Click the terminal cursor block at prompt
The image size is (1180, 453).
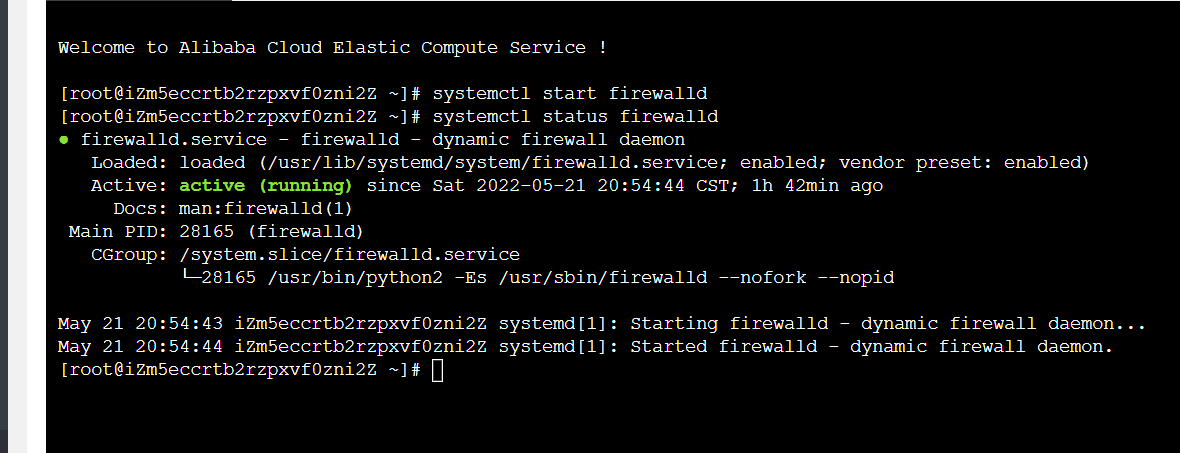click(437, 371)
